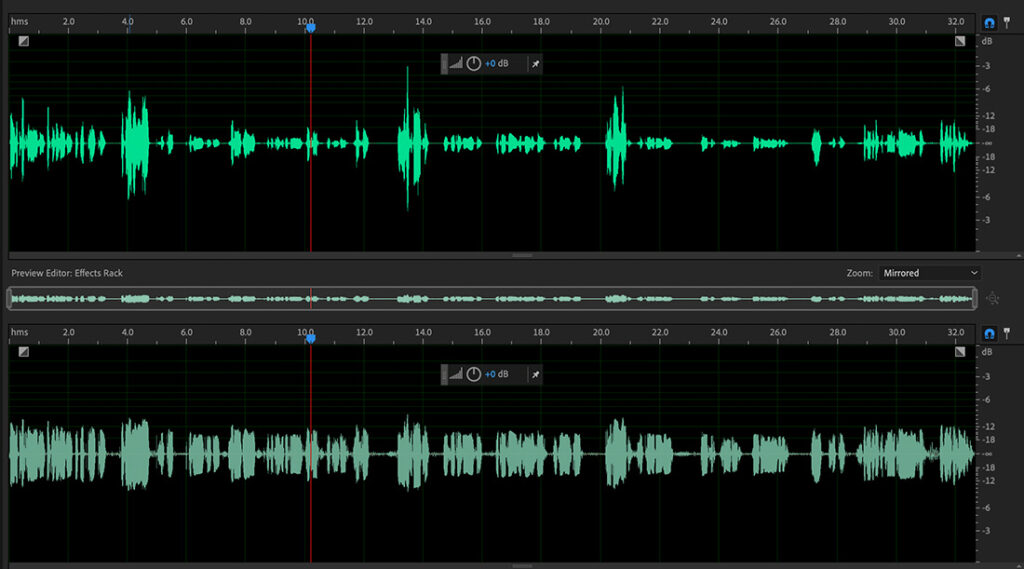Image resolution: width=1024 pixels, height=569 pixels.
Task: Click the zoom navigator overview waveform bar
Action: pos(490,298)
